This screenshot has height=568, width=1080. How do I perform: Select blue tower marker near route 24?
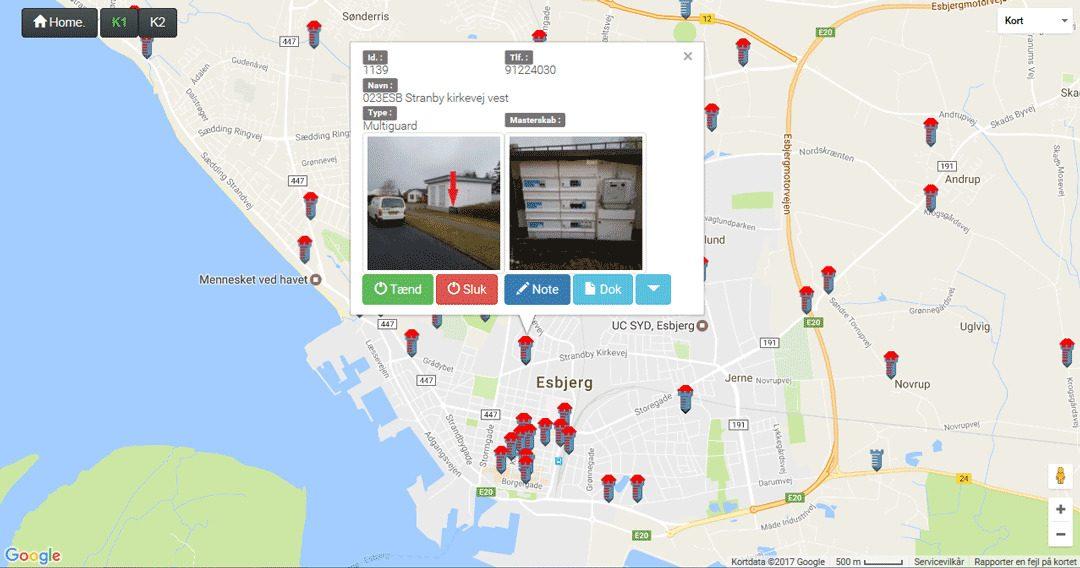[x=876, y=459]
